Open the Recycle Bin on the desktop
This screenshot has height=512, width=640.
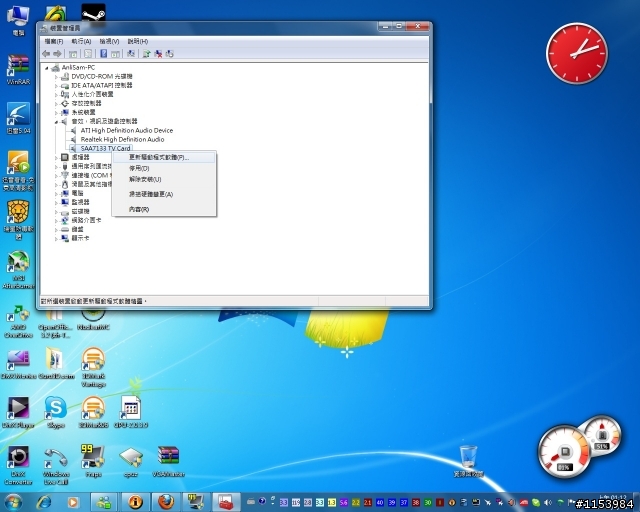(x=468, y=461)
